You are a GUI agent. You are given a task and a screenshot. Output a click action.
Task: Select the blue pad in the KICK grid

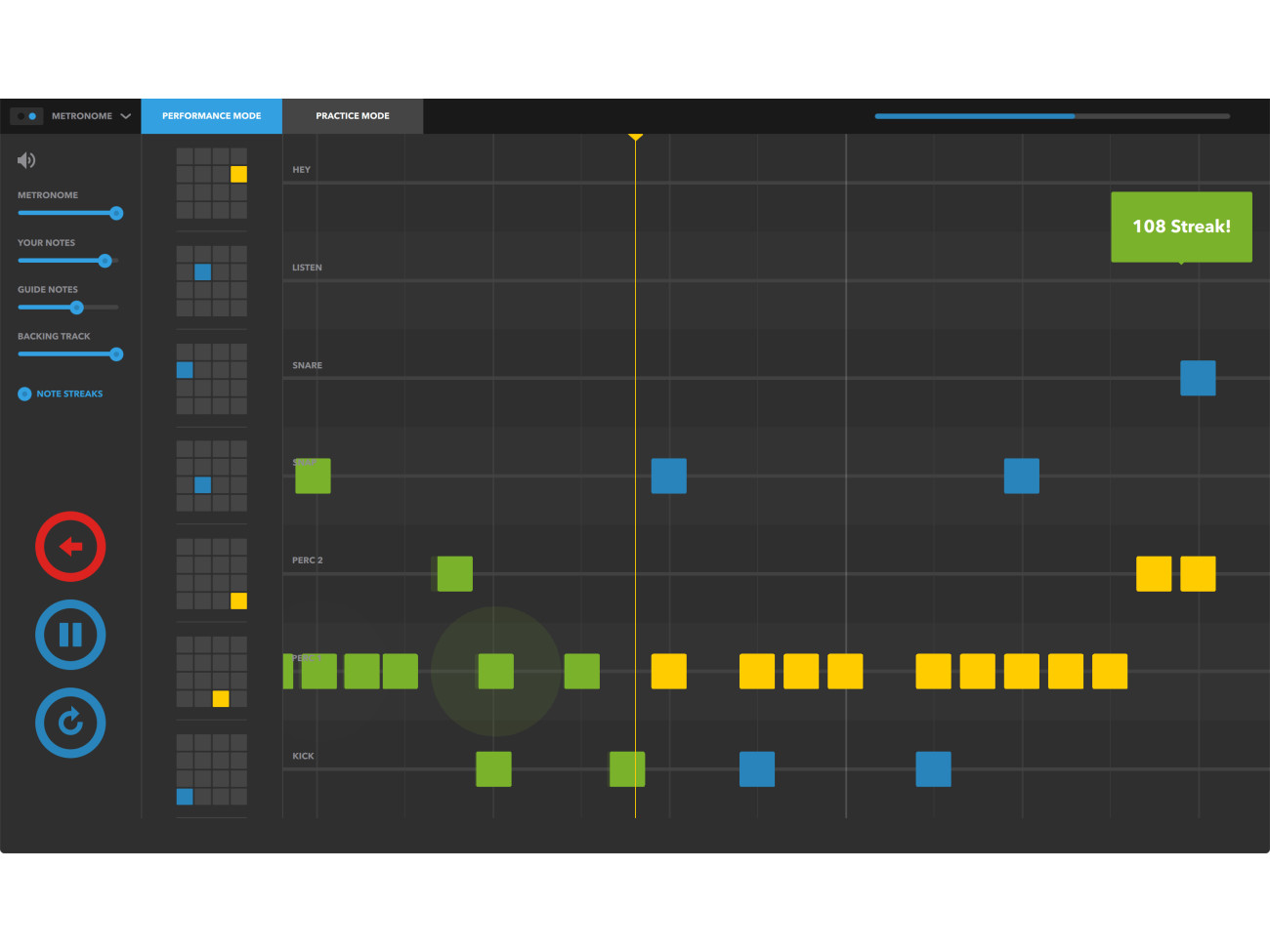pyautogui.click(x=185, y=797)
